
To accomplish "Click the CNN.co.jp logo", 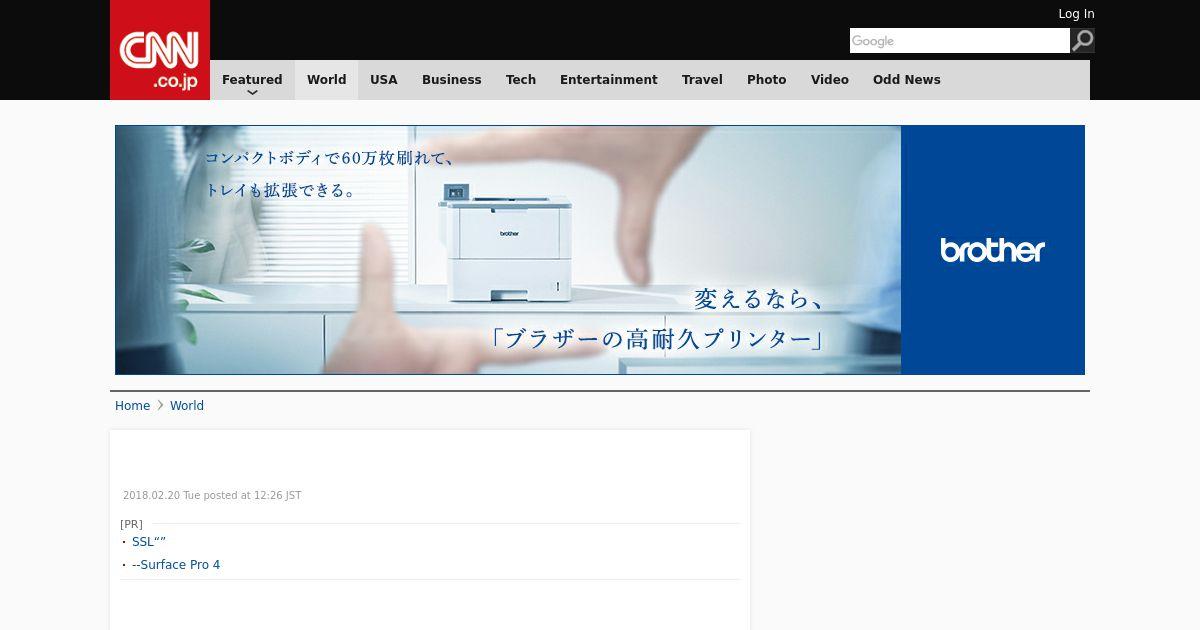I will tap(160, 50).
